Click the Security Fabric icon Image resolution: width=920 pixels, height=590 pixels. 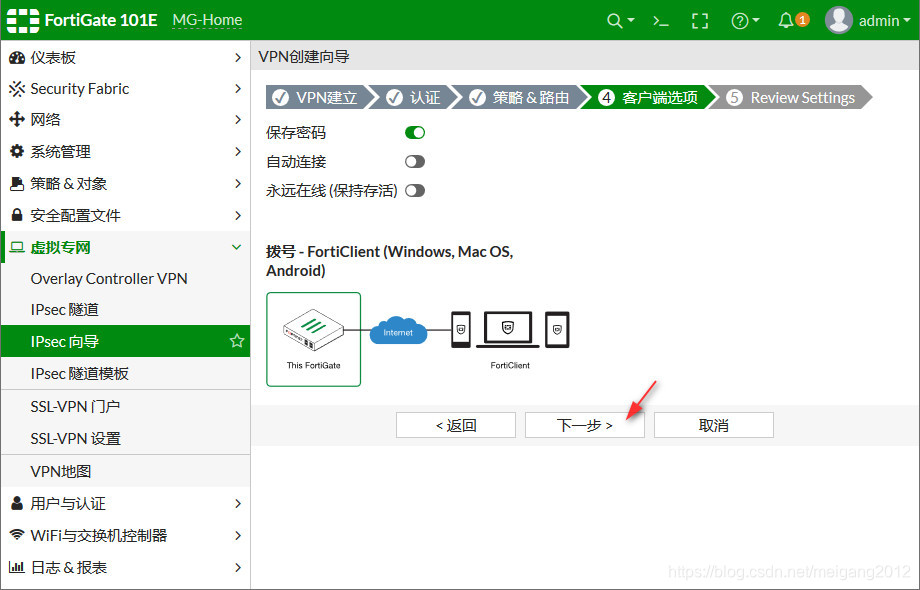(17, 89)
